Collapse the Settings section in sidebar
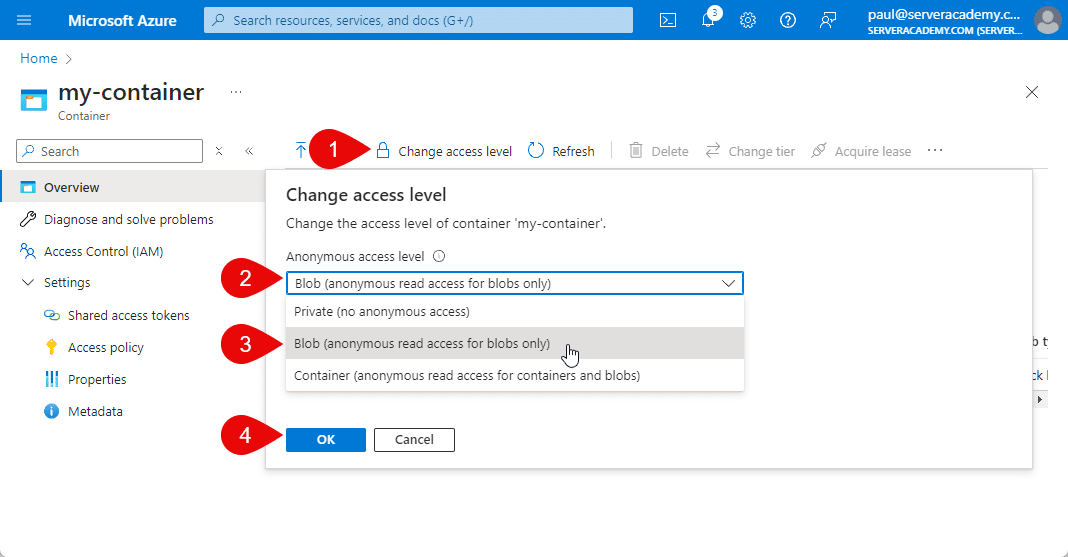Viewport: 1068px width, 557px height. tap(28, 283)
